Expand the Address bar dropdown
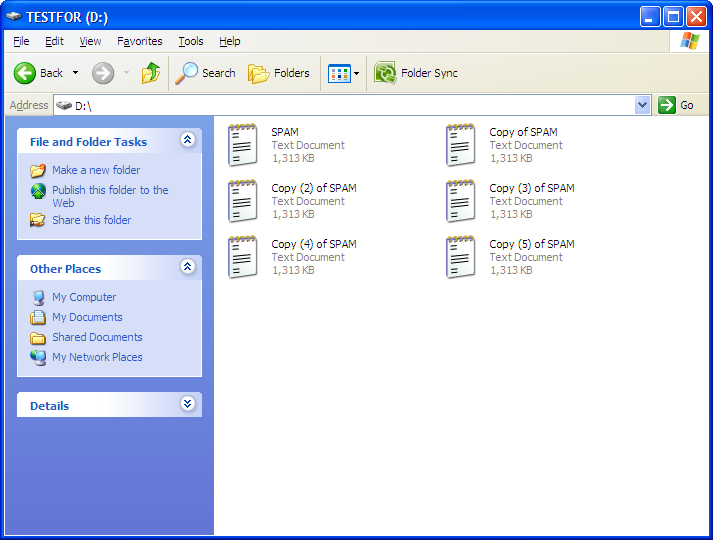713x540 pixels. pyautogui.click(x=643, y=105)
